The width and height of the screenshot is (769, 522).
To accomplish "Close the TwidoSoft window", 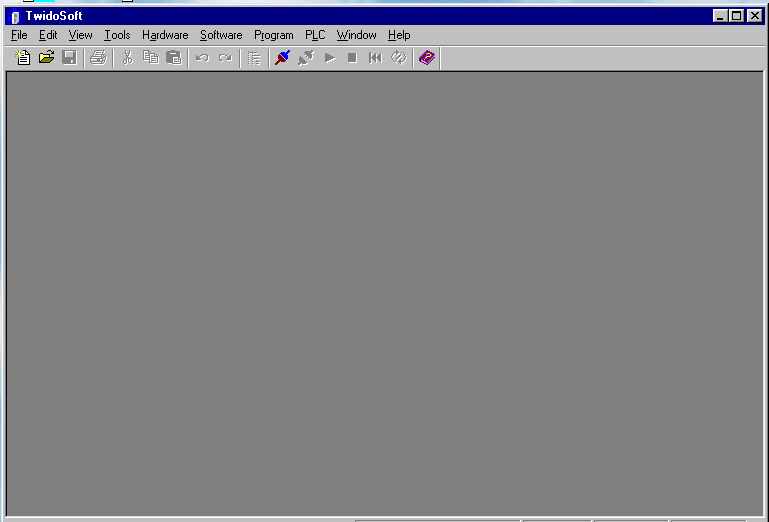I will [x=755, y=16].
